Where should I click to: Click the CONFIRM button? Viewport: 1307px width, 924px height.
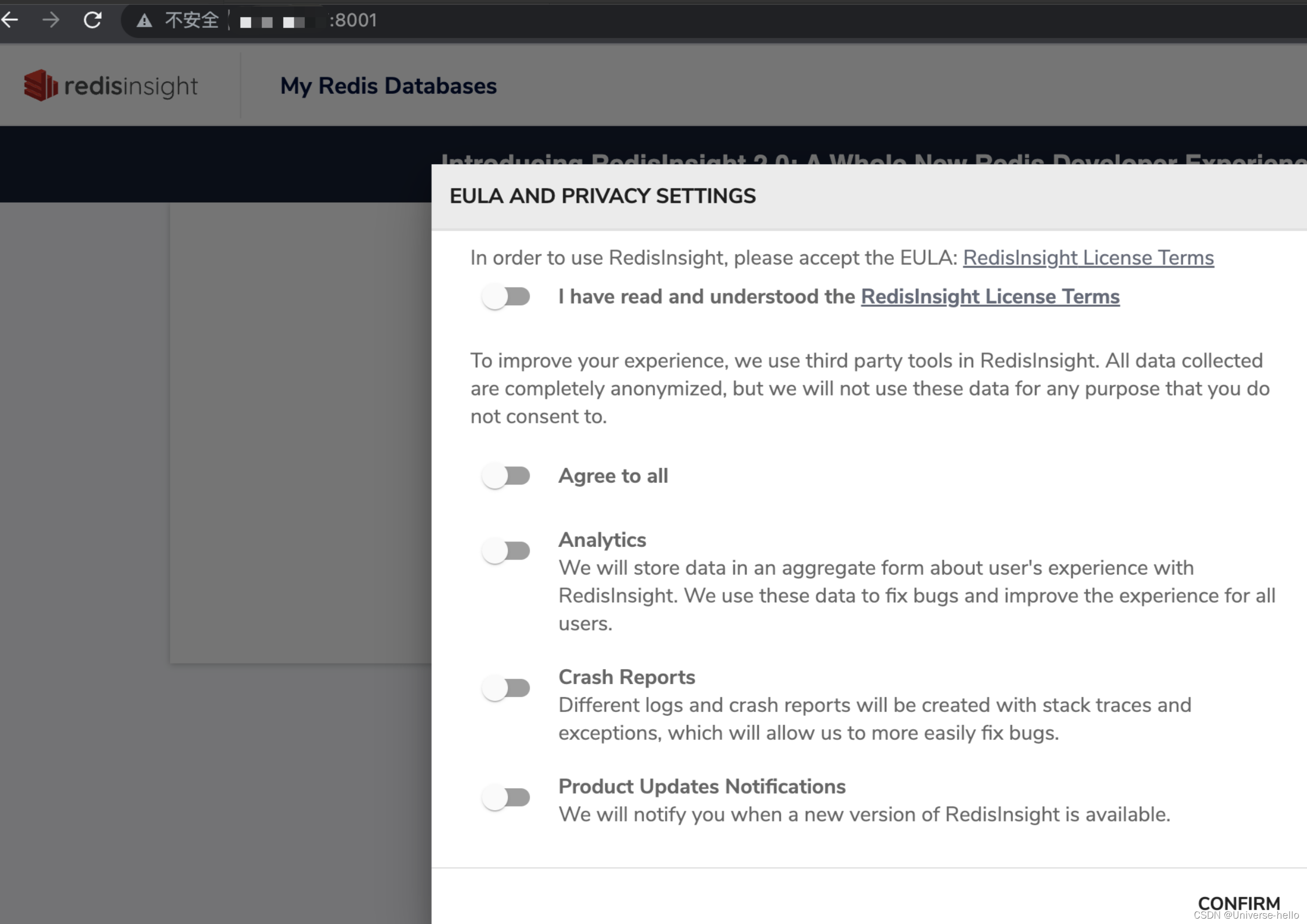pyautogui.click(x=1239, y=903)
